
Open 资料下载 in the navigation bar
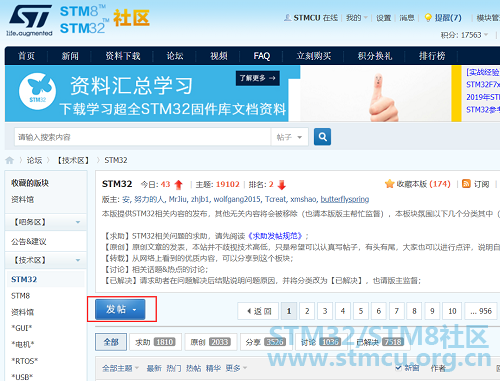tap(123, 56)
